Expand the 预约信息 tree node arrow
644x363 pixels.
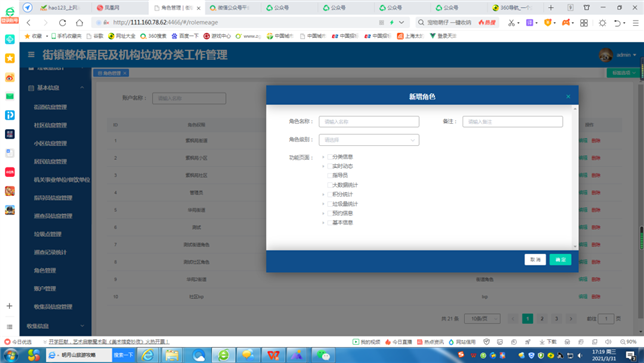pyautogui.click(x=323, y=214)
